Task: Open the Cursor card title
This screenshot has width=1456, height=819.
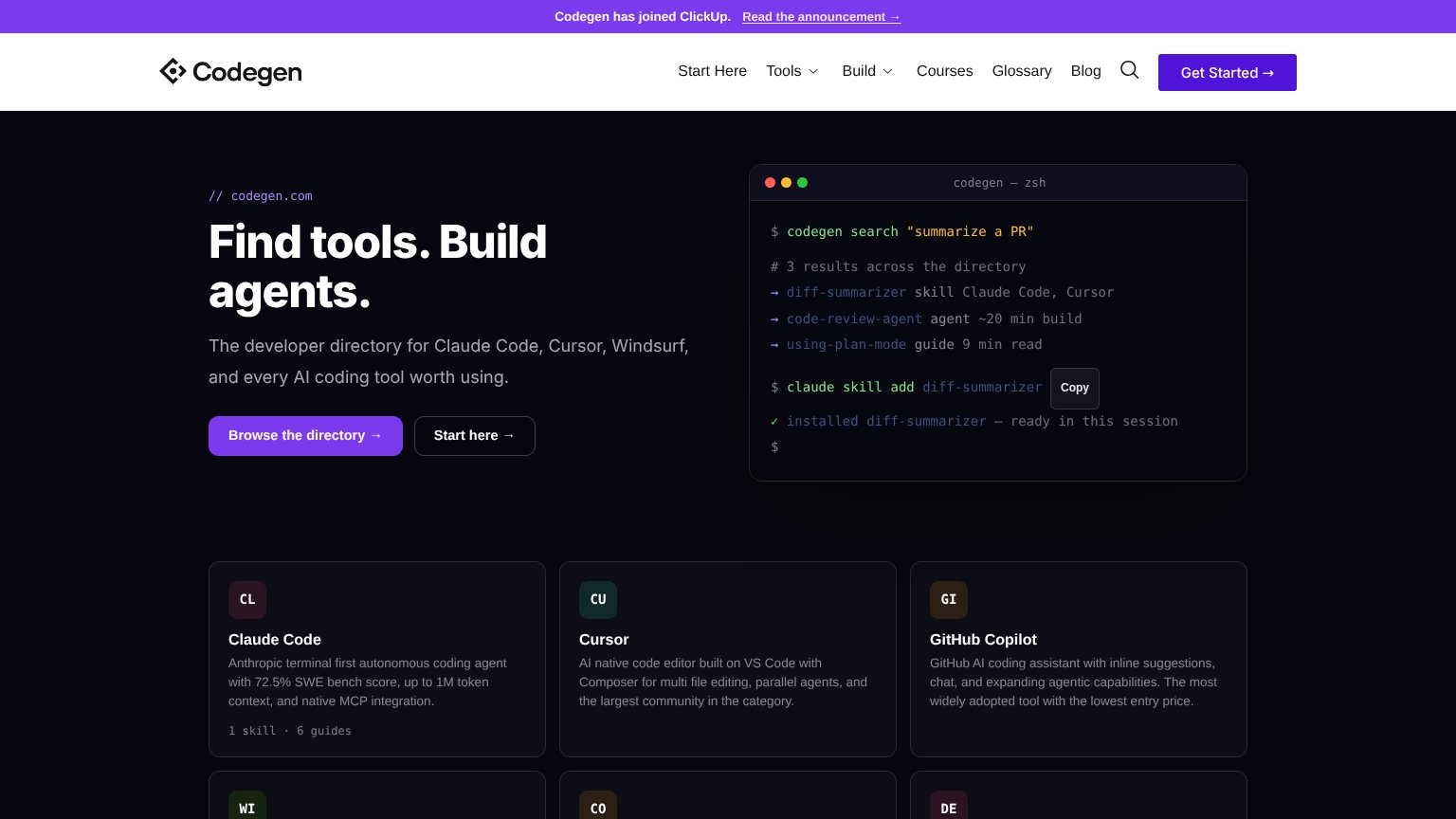Action: [604, 640]
